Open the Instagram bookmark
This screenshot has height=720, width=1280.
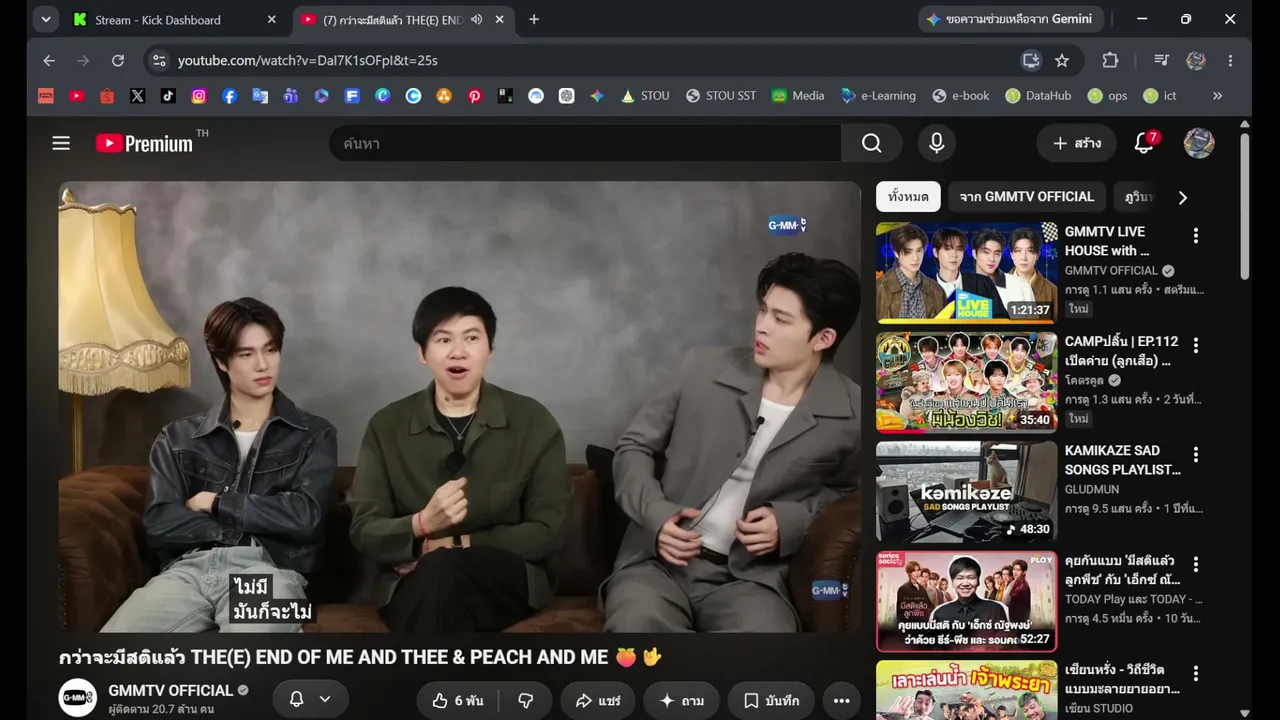coord(199,96)
